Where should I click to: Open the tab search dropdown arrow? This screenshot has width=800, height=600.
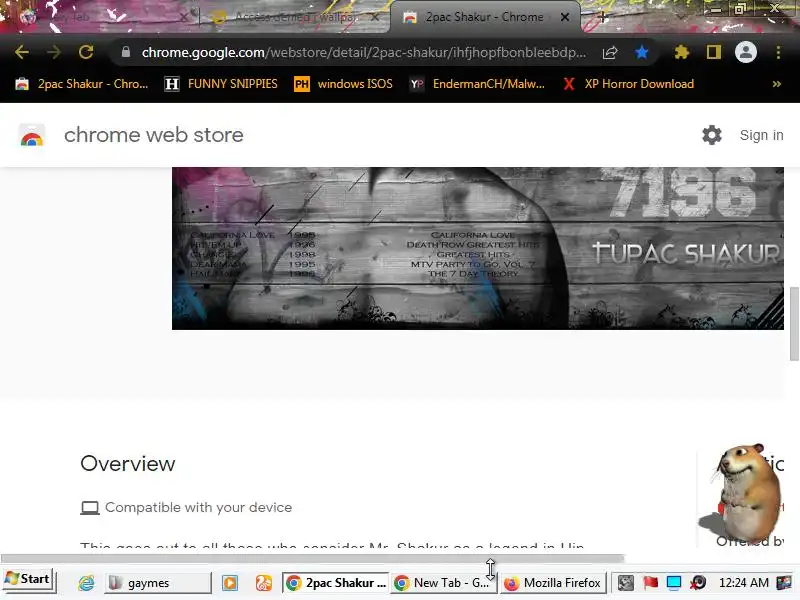tap(682, 17)
